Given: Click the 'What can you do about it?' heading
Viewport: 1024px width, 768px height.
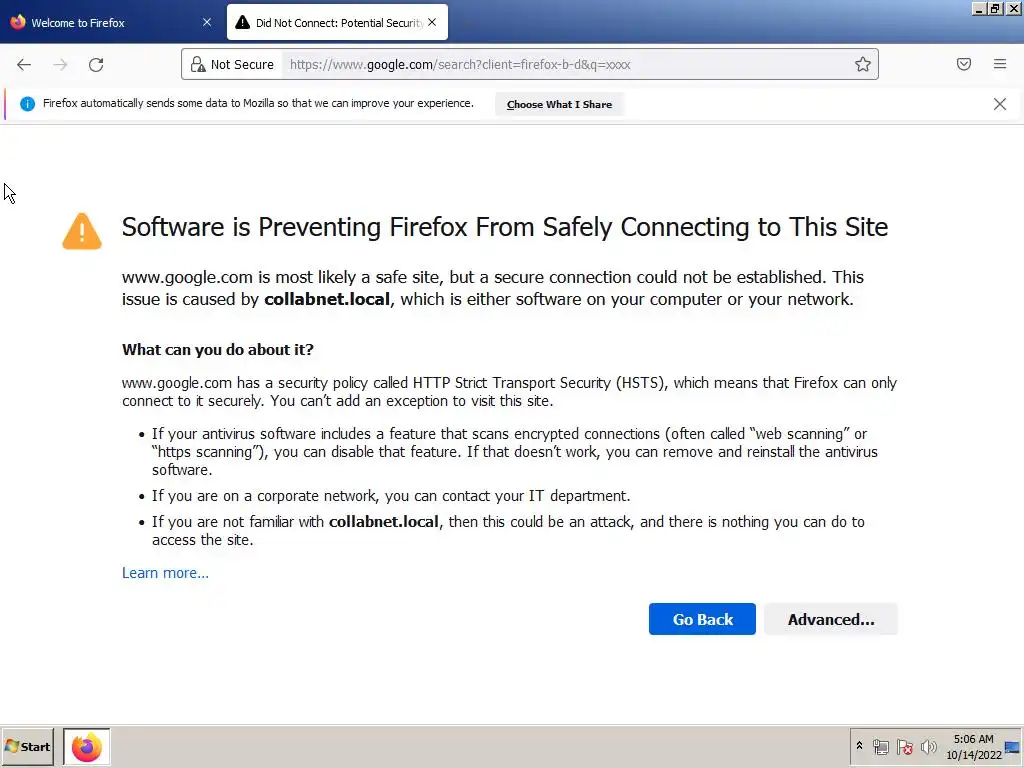Looking at the screenshot, I should 217,349.
